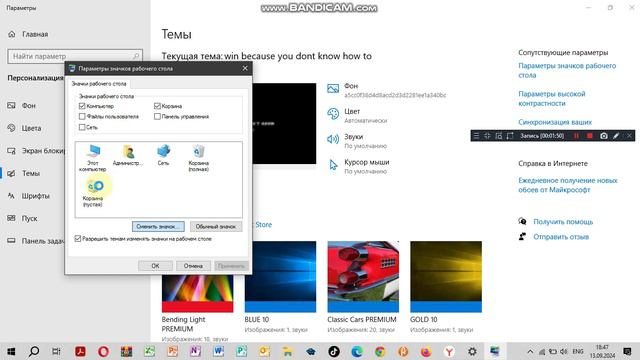Select the "Корзина (полная)" icon
This screenshot has width=640, height=360.
pyautogui.click(x=199, y=158)
